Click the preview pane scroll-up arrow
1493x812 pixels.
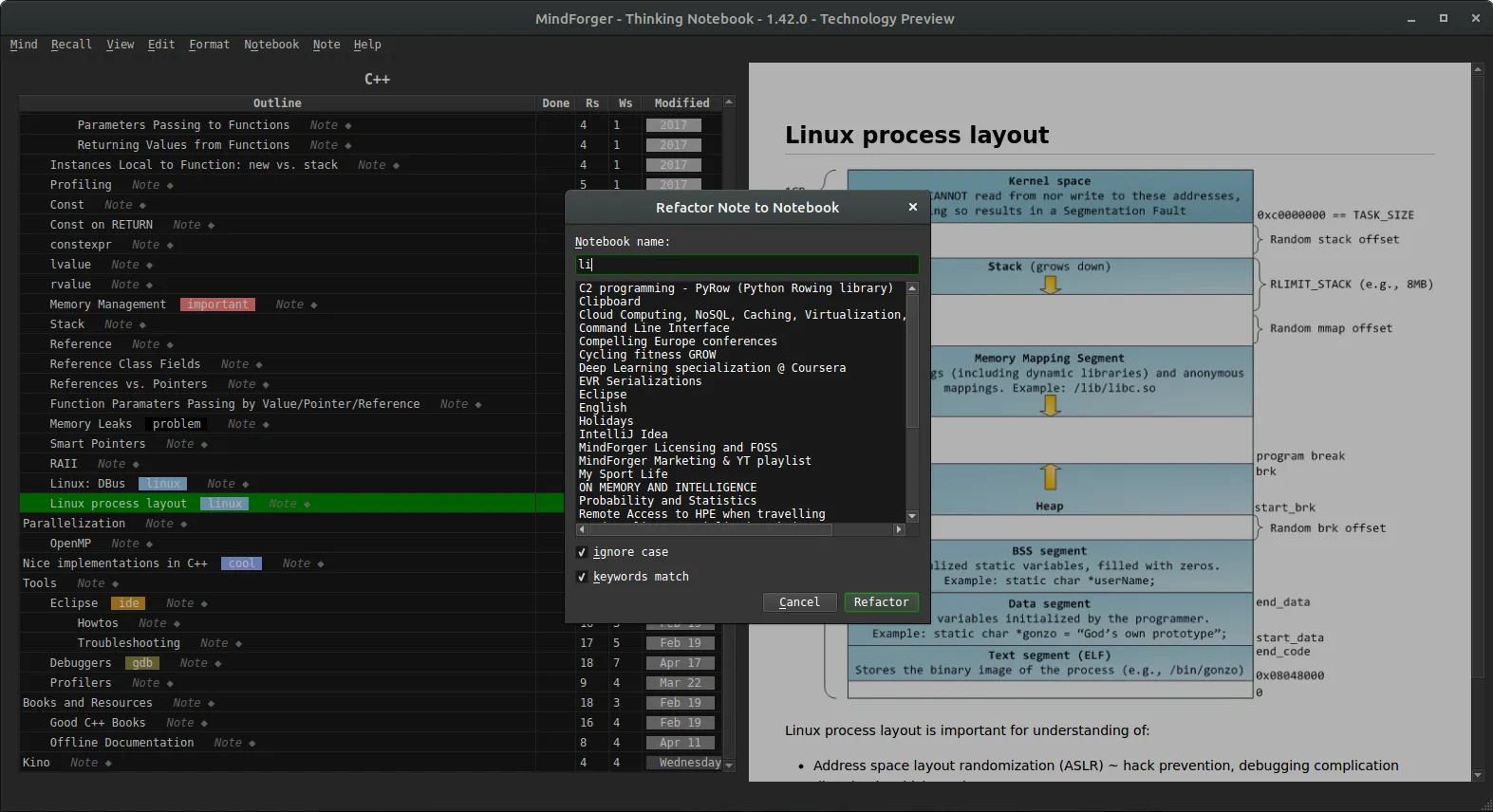(1478, 69)
